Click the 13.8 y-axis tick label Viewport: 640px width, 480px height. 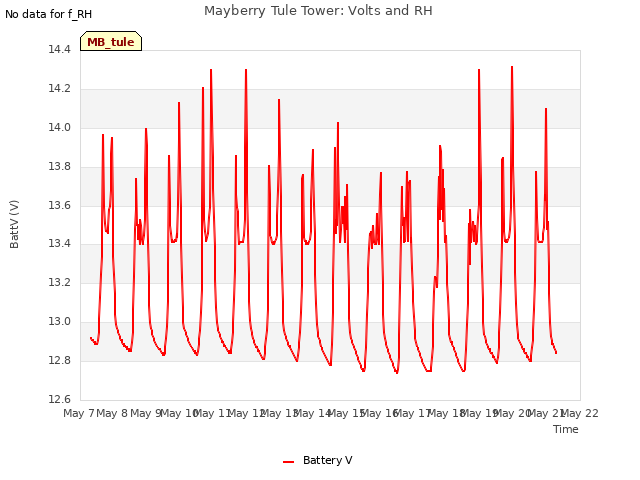point(59,167)
